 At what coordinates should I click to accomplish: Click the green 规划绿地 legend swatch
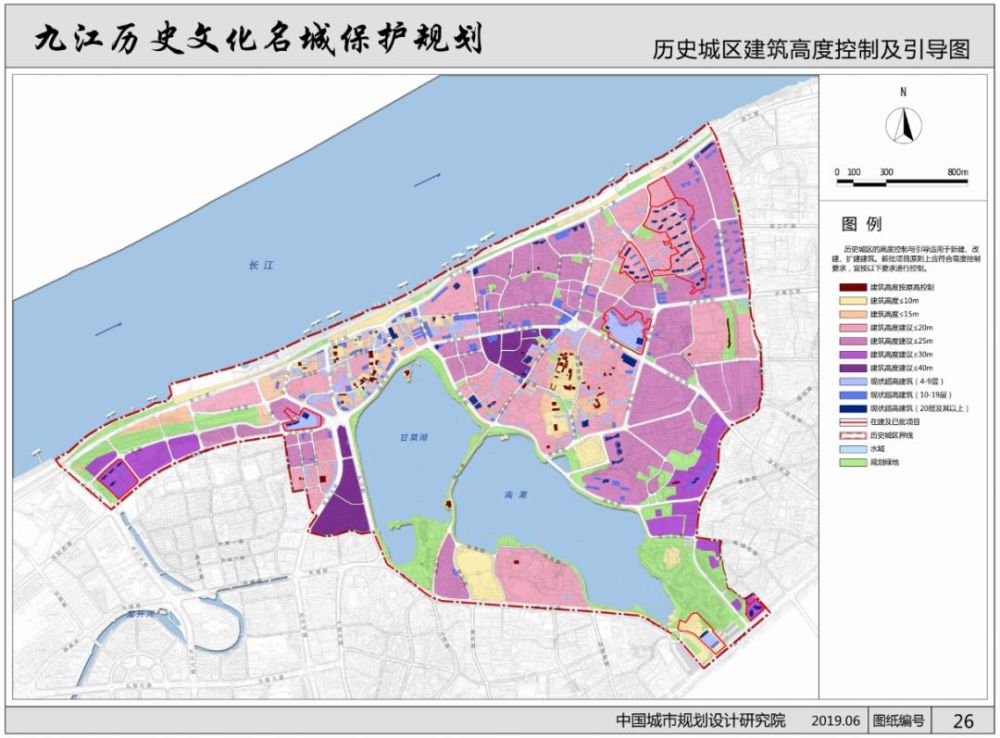(853, 462)
